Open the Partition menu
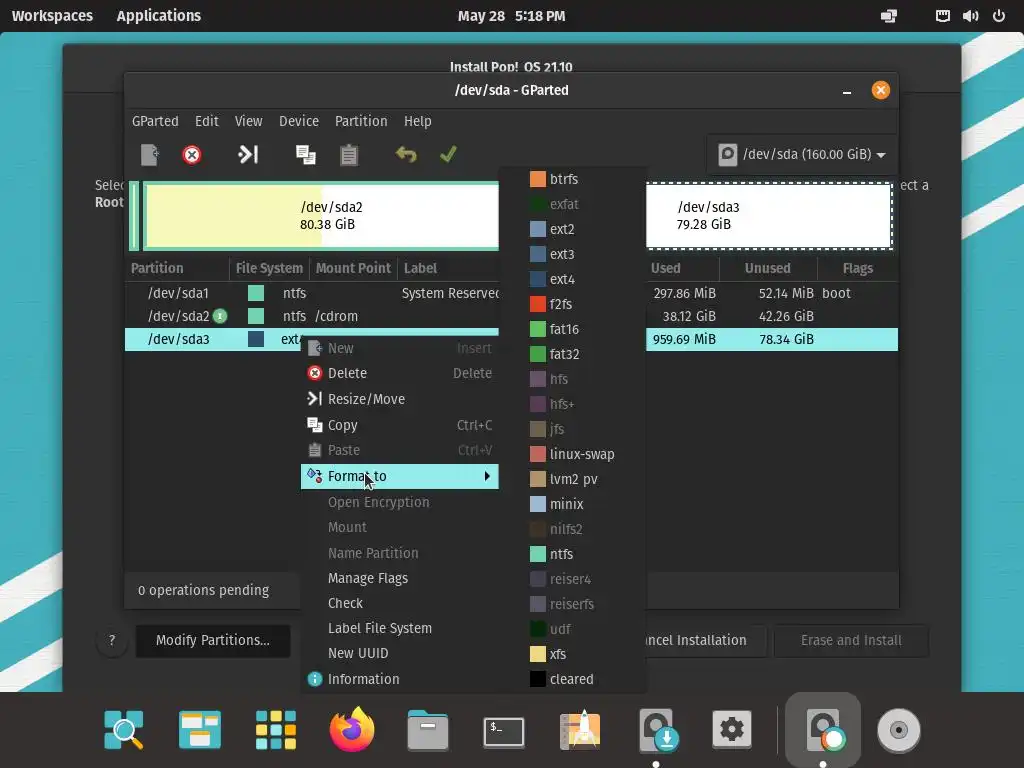Screen dimensions: 1024x768 coord(360,121)
